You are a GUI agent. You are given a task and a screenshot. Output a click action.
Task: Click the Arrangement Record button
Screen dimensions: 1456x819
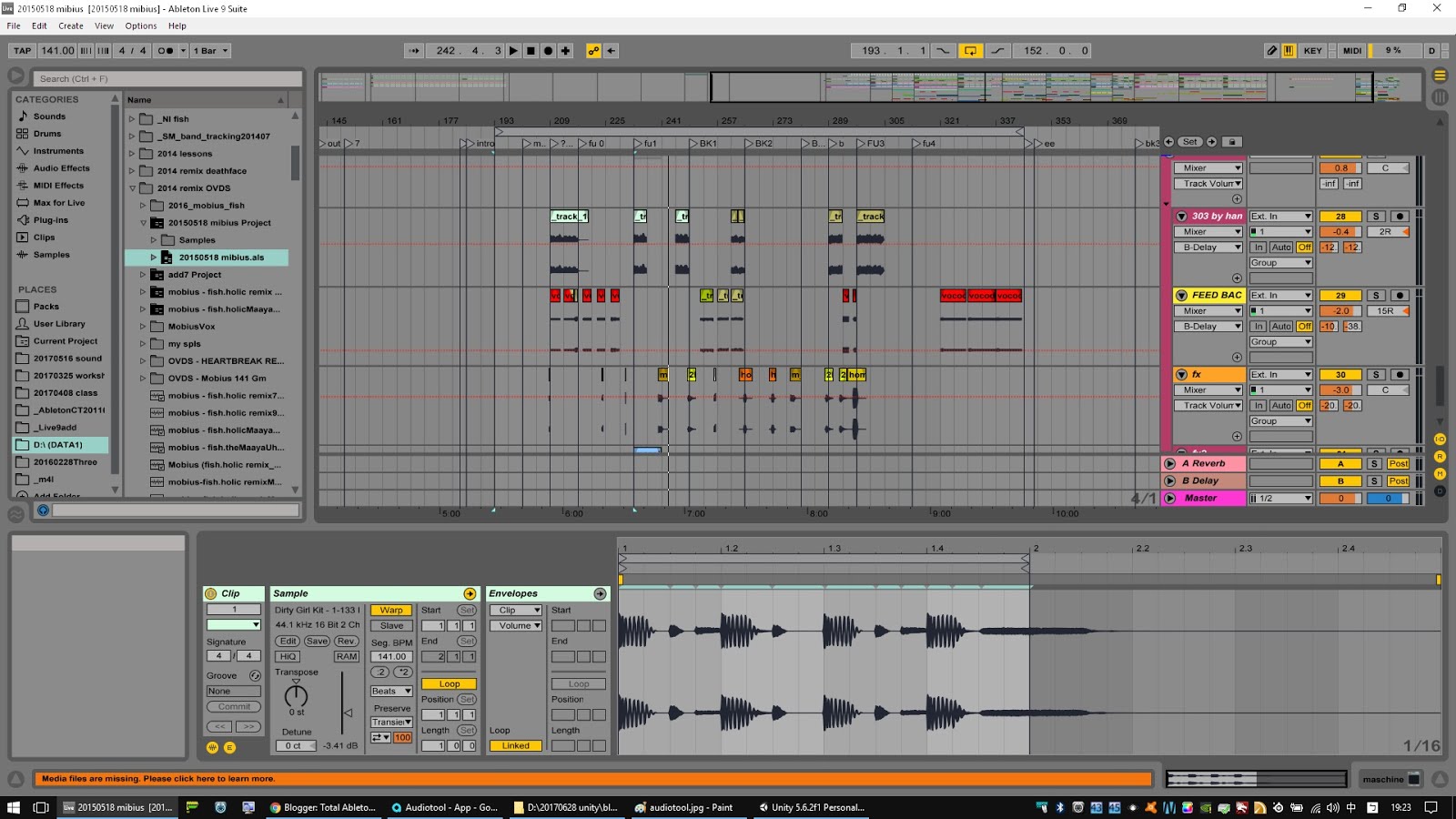click(x=548, y=51)
